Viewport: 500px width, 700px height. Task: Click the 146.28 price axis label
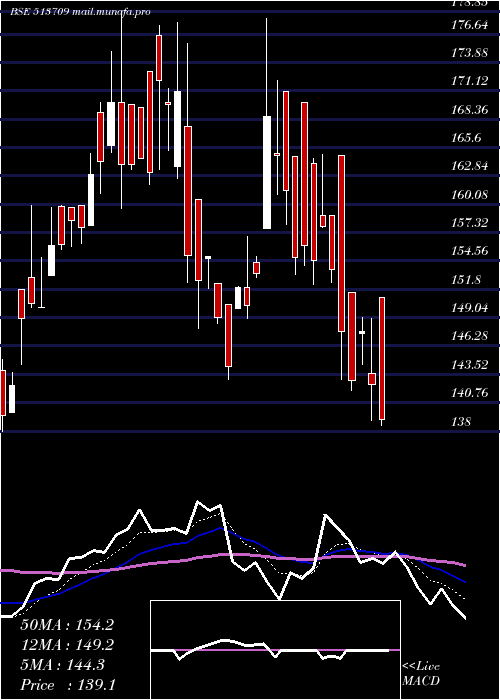(x=469, y=336)
